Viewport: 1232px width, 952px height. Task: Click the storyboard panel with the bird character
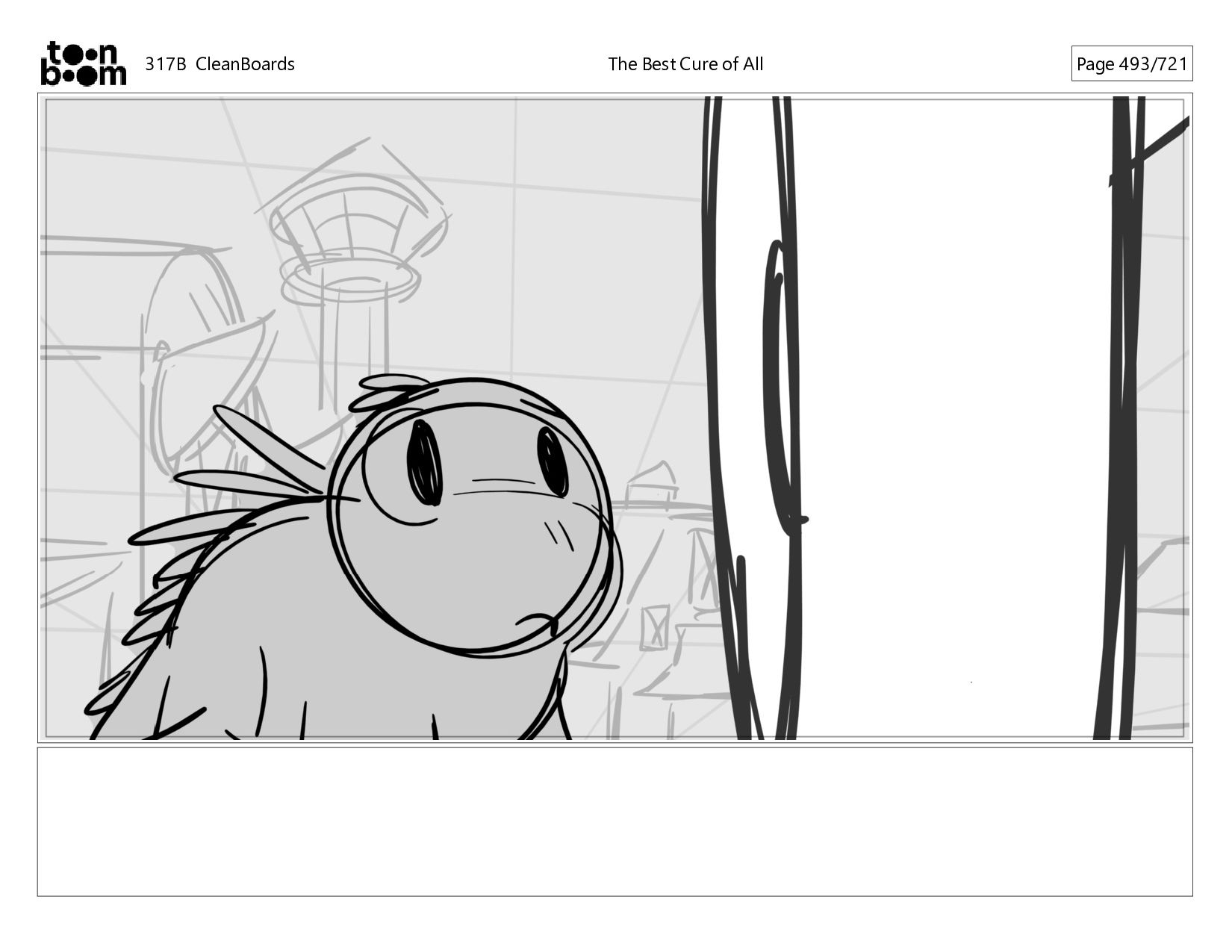click(x=615, y=418)
